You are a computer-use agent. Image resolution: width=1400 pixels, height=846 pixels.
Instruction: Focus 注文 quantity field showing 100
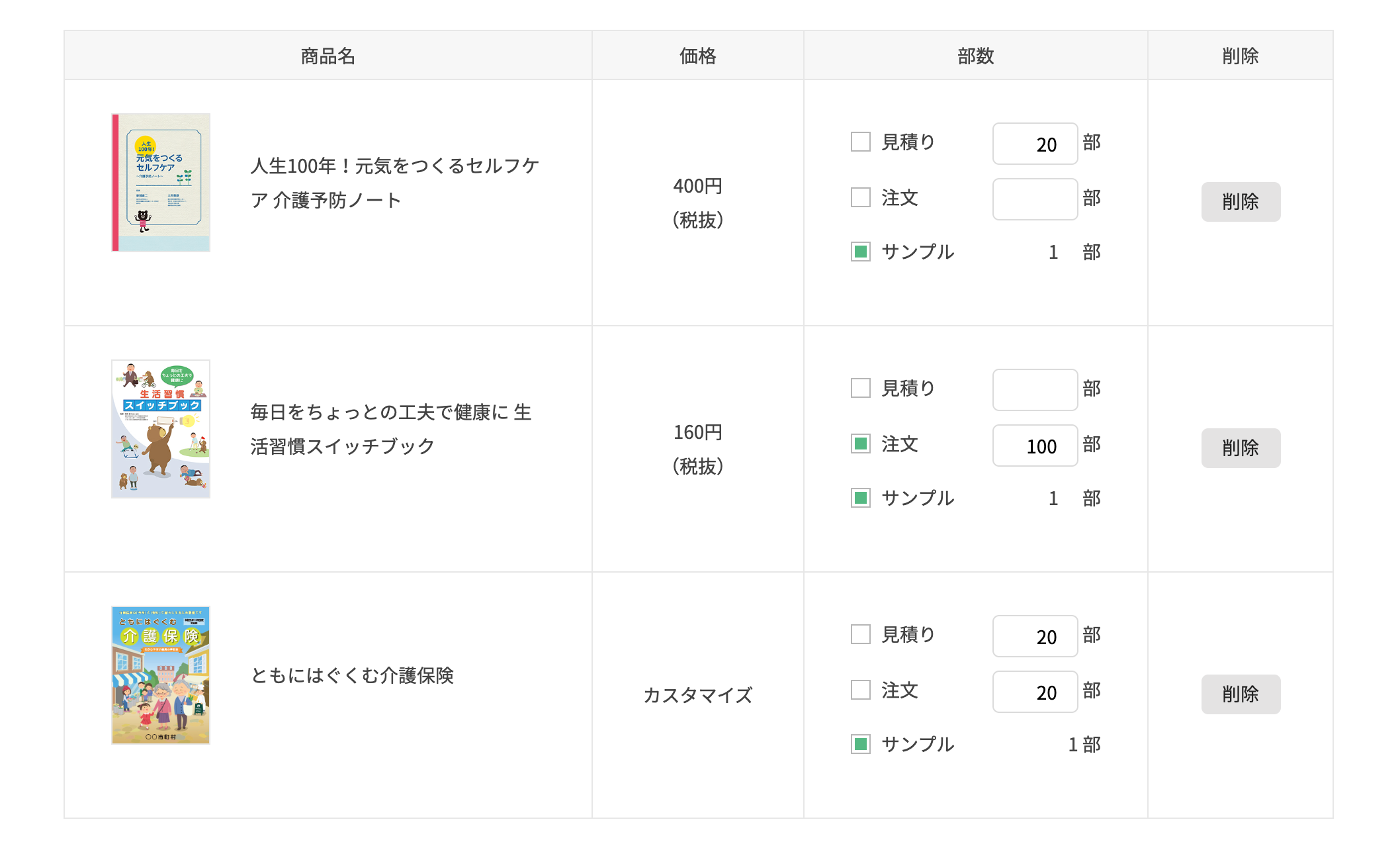(x=1035, y=446)
